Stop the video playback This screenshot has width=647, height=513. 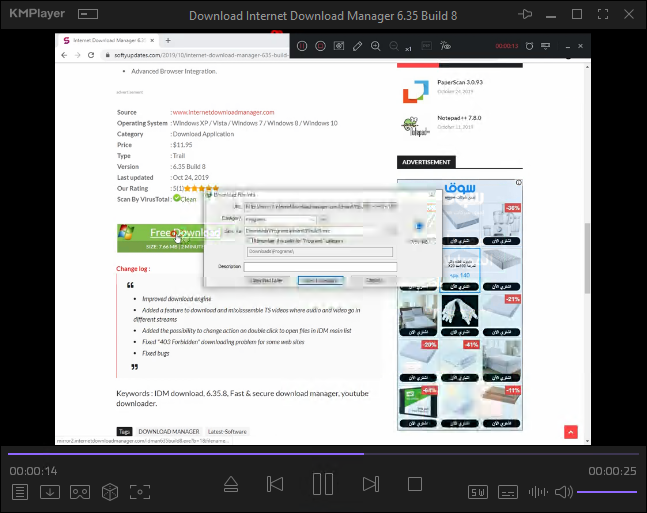pyautogui.click(x=415, y=484)
